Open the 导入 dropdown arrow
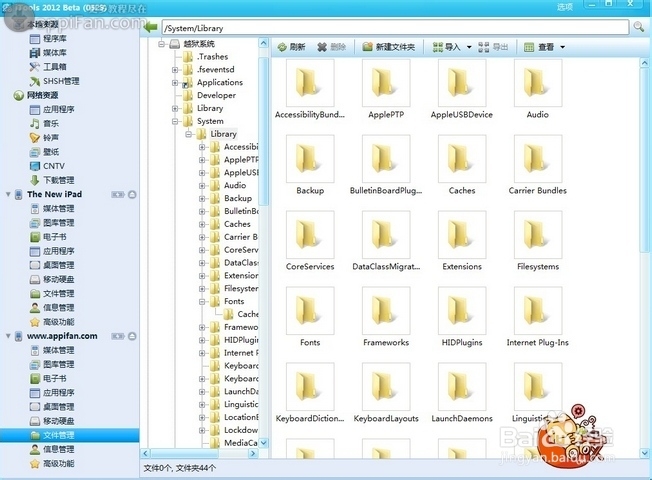This screenshot has height=480, width=652. click(x=469, y=47)
